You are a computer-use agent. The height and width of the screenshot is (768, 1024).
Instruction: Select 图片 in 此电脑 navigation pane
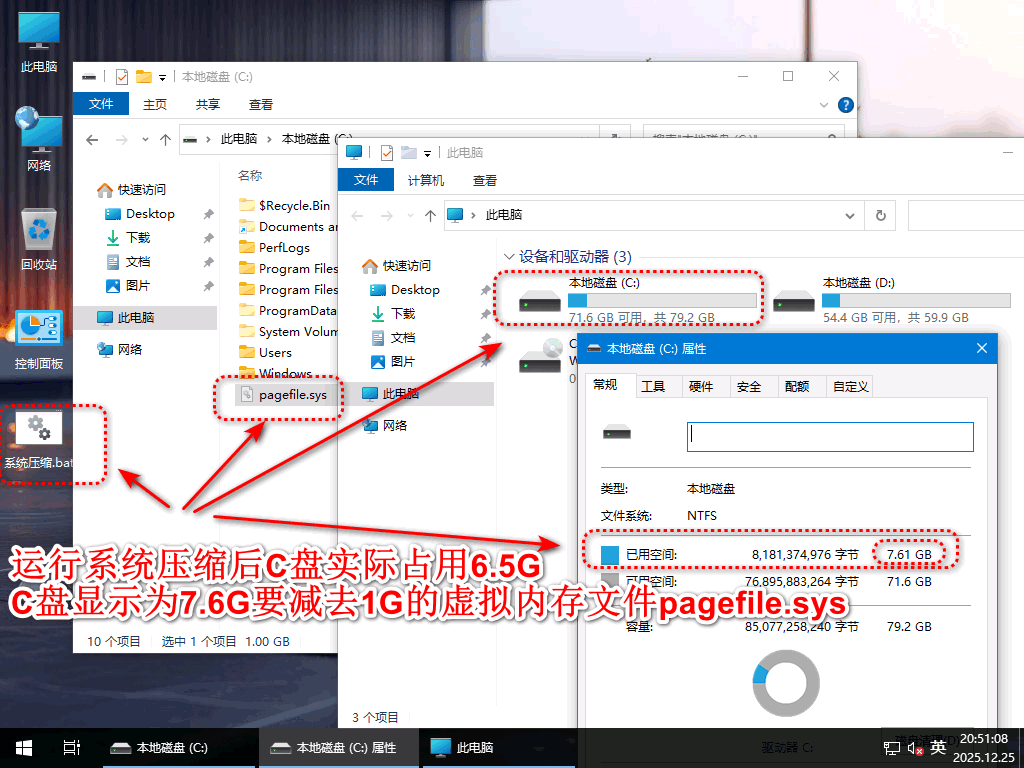click(x=392, y=362)
